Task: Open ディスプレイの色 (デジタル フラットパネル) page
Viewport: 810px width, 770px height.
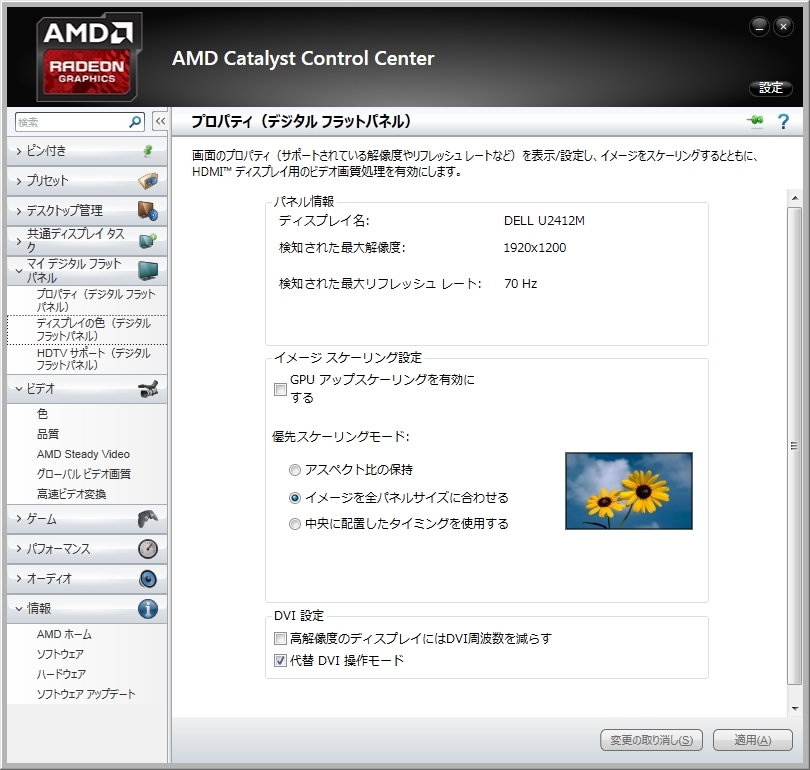Action: point(94,329)
